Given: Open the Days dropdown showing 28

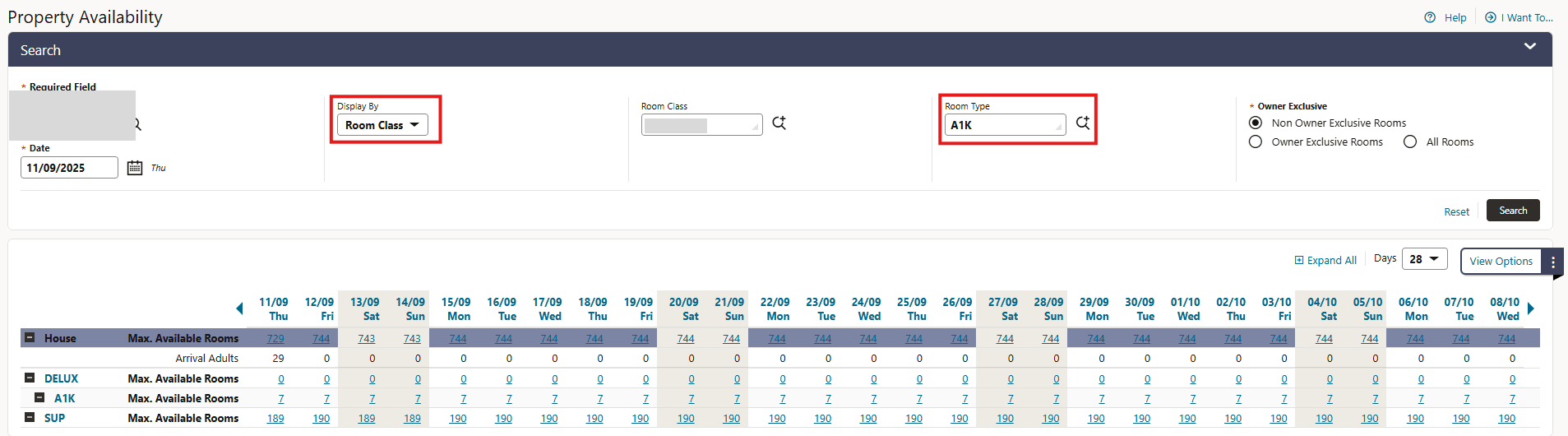Looking at the screenshot, I should (x=1425, y=258).
